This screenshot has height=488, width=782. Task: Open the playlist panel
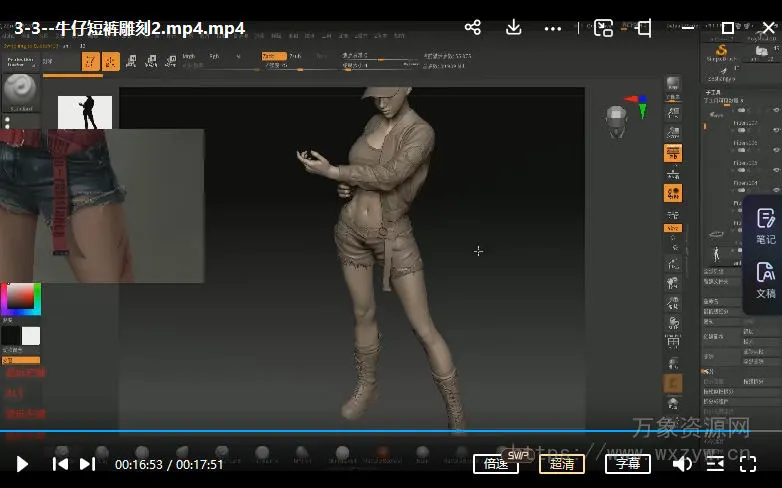coord(715,464)
